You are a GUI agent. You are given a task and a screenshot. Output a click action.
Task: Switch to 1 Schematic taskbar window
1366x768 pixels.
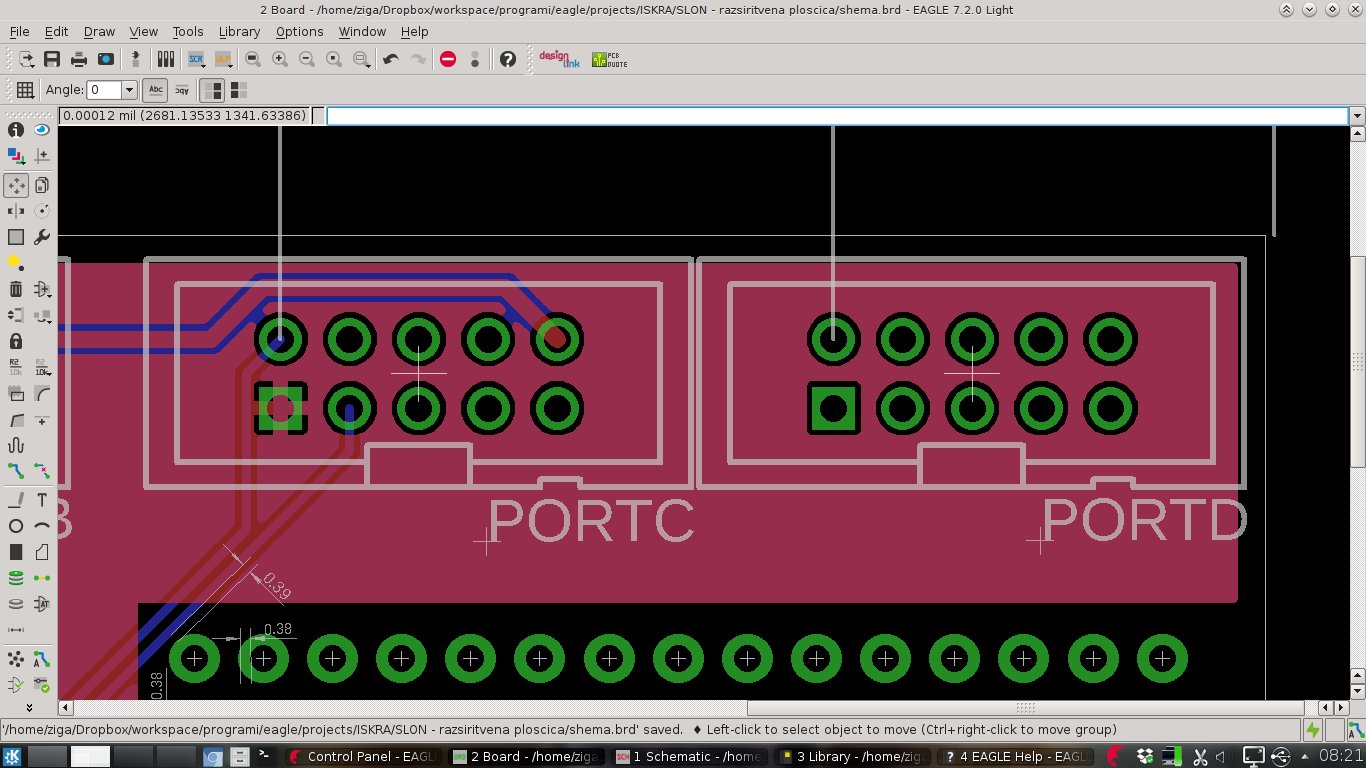point(689,757)
